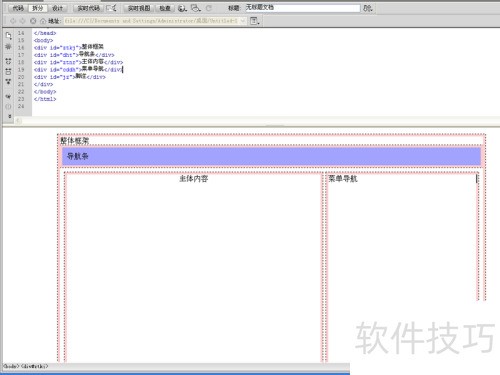Switch to 代码 (Code) view
This screenshot has height=375, width=500.
(x=18, y=8)
